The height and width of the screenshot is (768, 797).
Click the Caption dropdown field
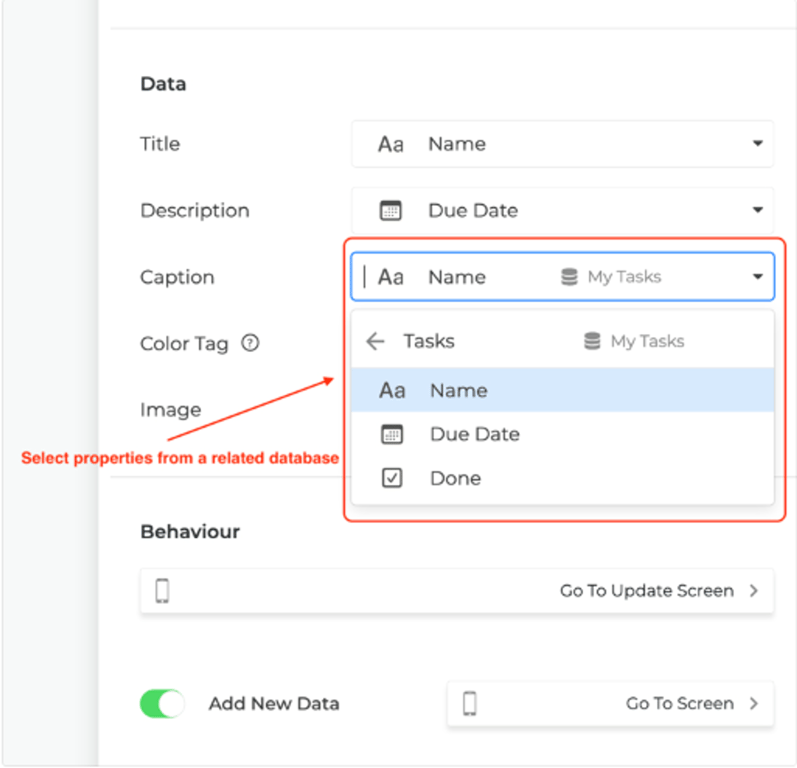point(562,277)
